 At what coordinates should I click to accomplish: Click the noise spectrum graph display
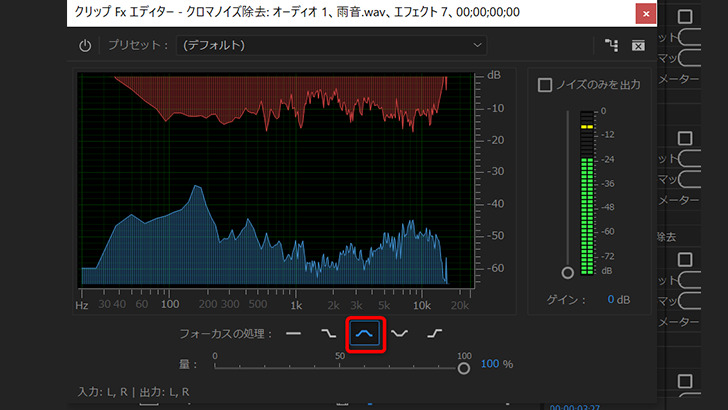coord(277,180)
